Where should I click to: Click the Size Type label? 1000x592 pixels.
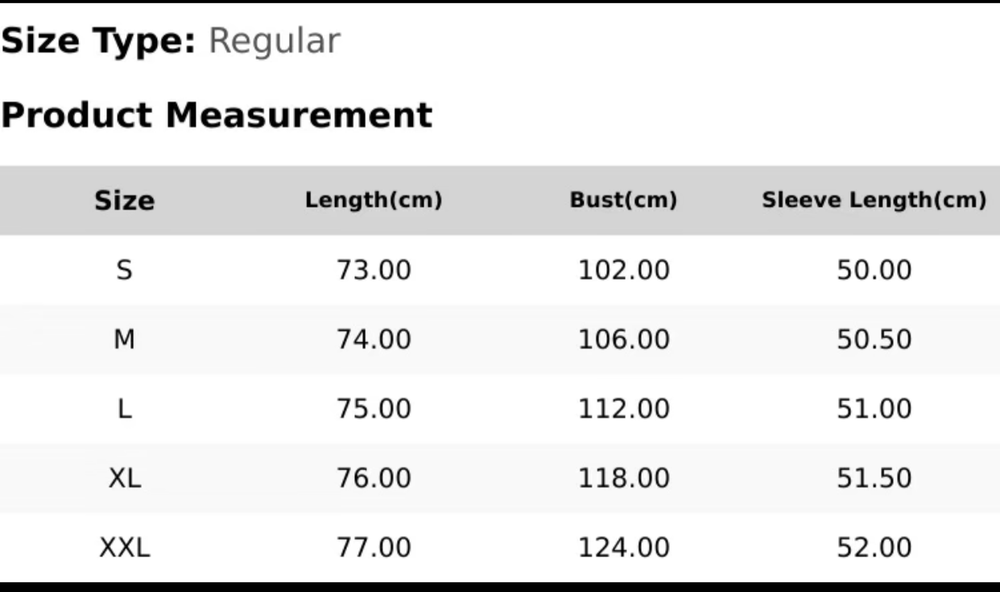tap(98, 41)
